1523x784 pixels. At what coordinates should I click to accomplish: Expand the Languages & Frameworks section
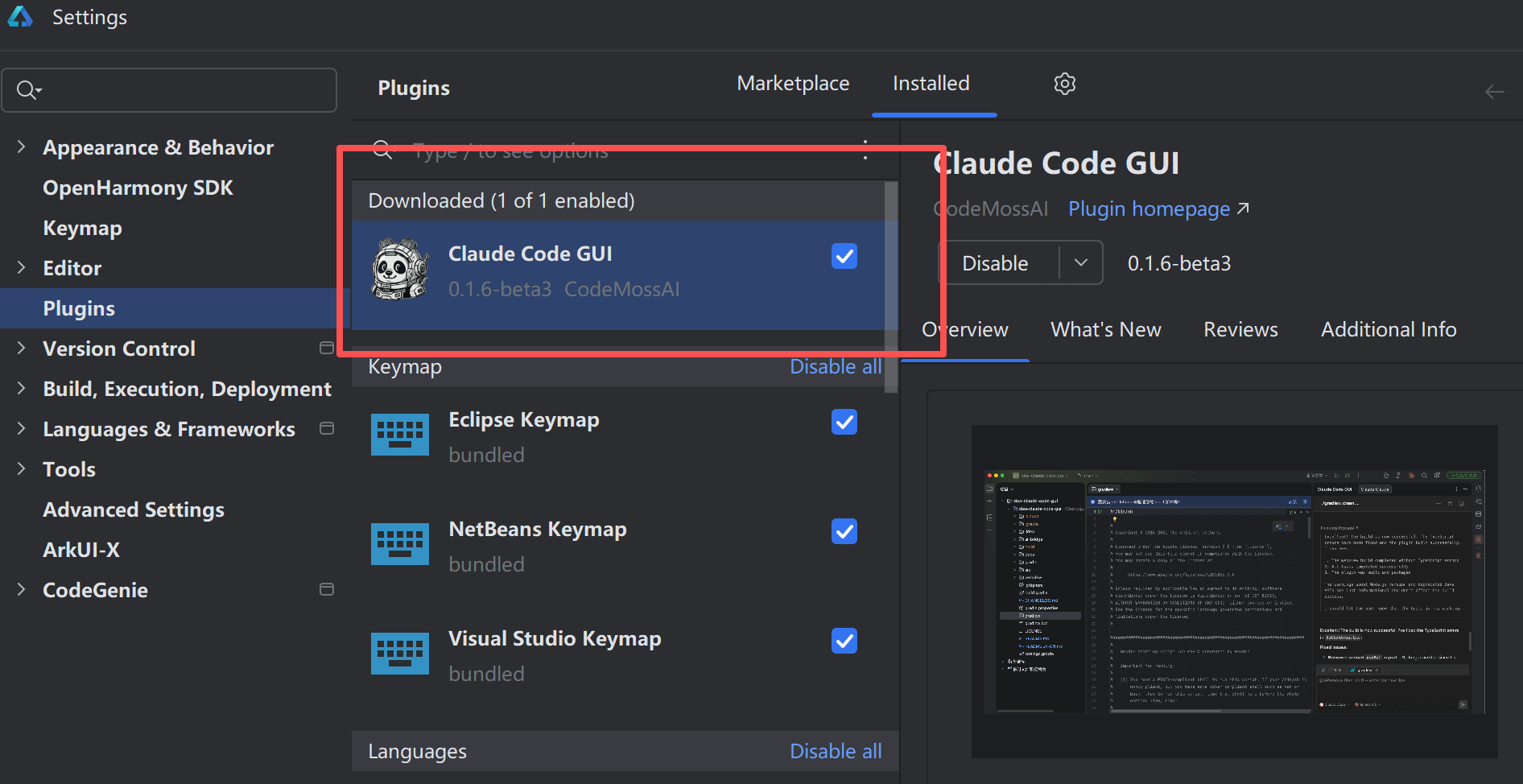tap(22, 428)
